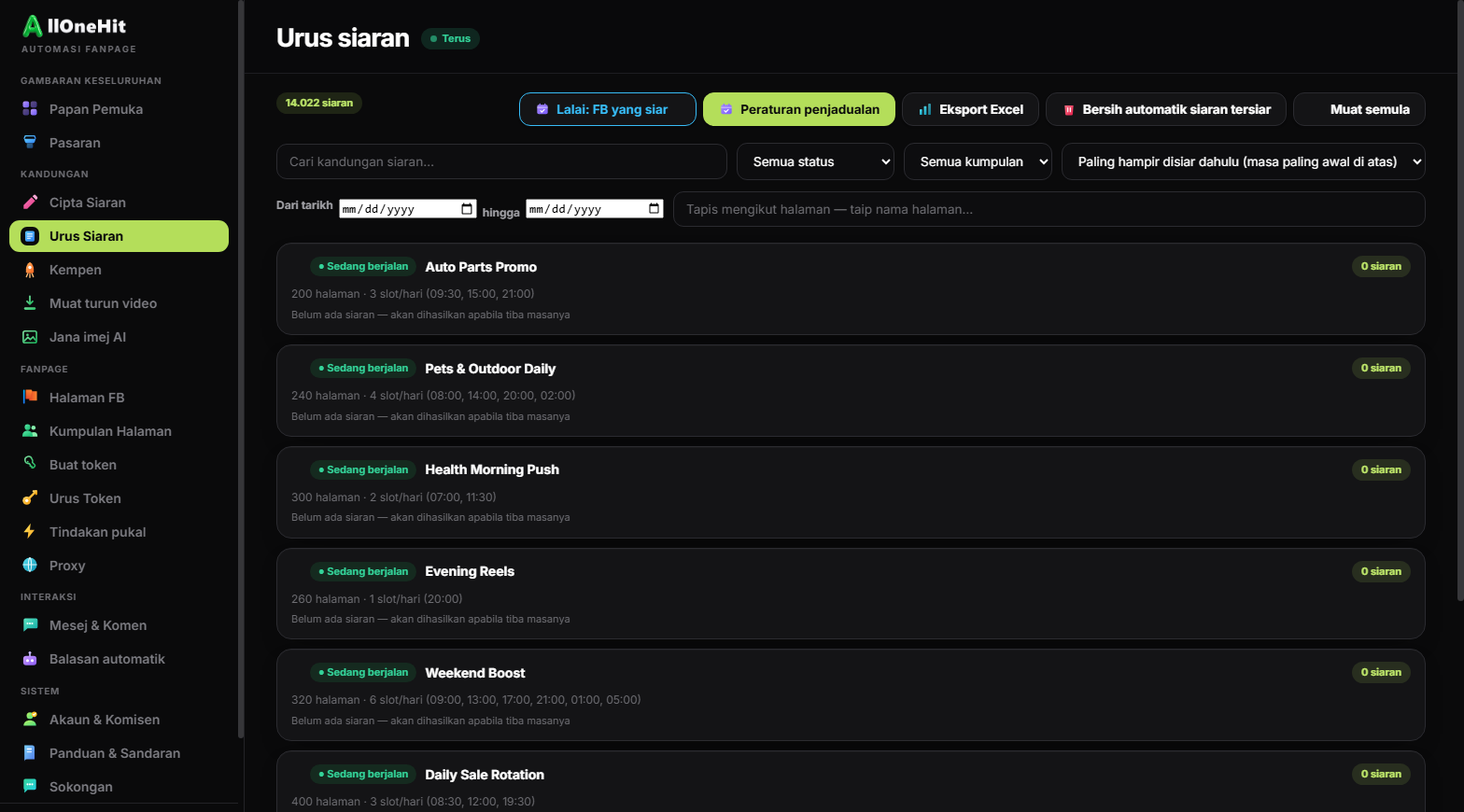Click the Panduan & Sandaran book icon
This screenshot has width=1464, height=812.
tap(30, 753)
